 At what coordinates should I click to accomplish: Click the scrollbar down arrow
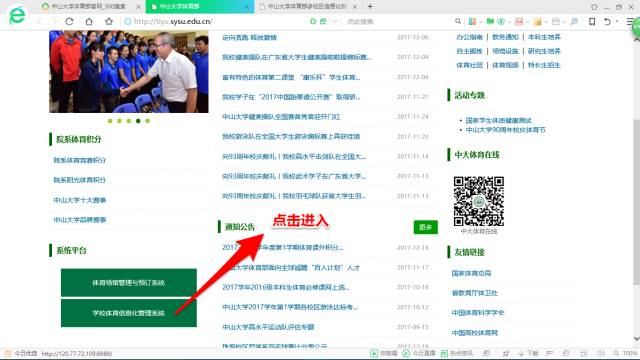tap(636, 339)
